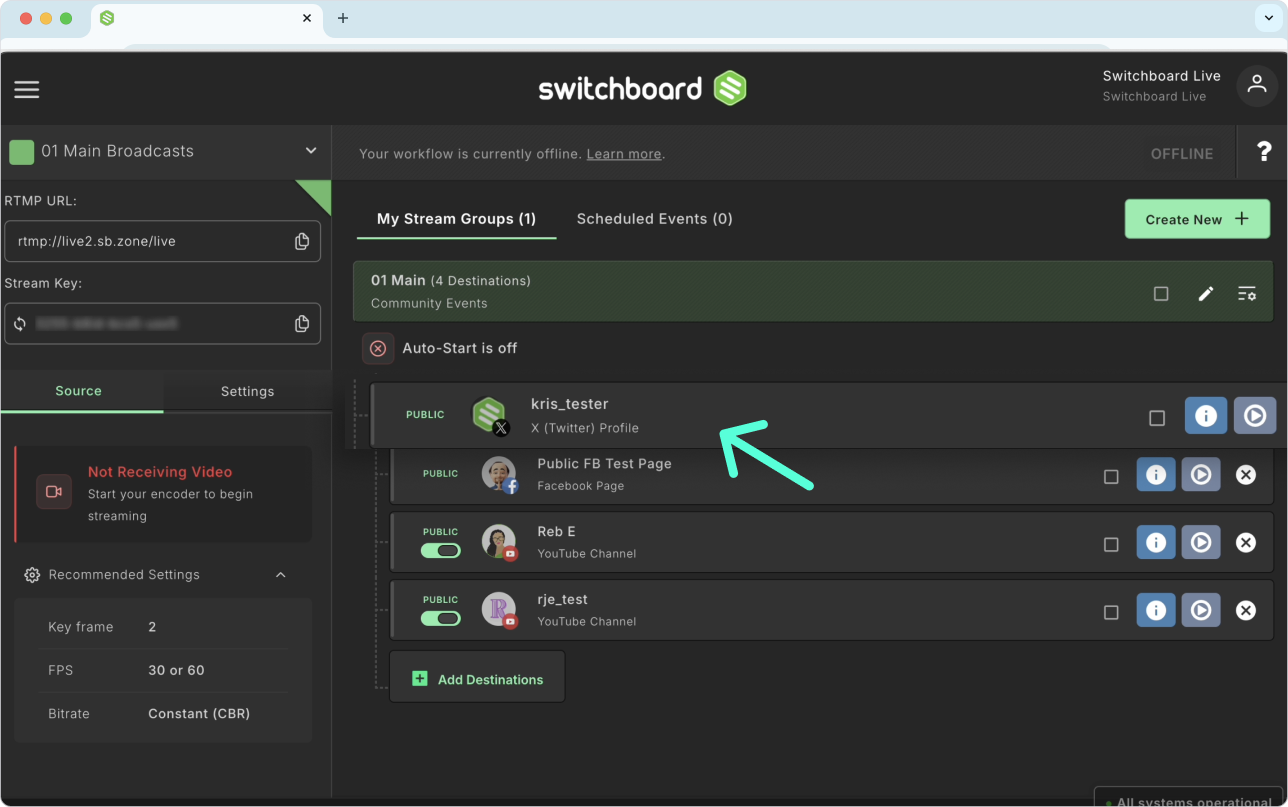This screenshot has width=1288, height=807.
Task: Click into the RTMP URL field
Action: (162, 241)
